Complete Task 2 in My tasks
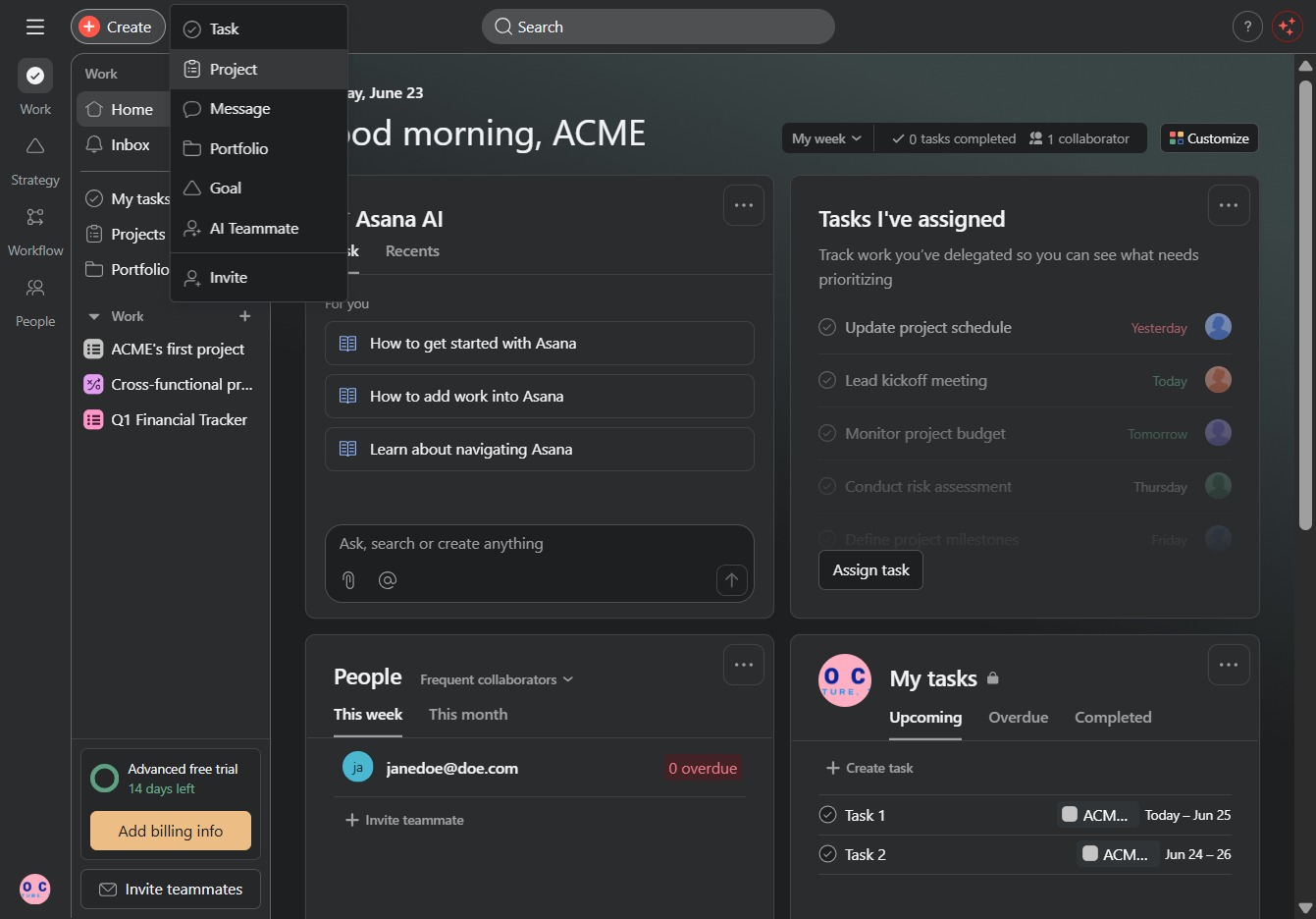The height and width of the screenshot is (919, 1316). coord(827,854)
